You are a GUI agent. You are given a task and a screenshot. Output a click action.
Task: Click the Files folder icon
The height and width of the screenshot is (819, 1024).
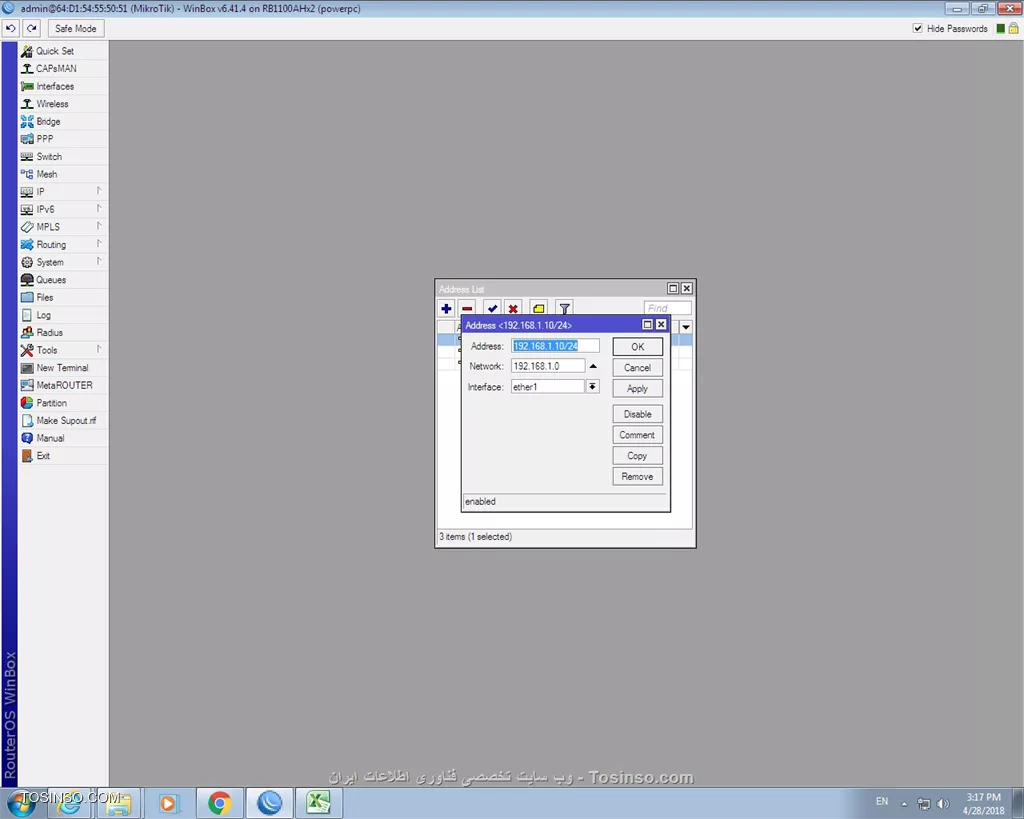27,297
